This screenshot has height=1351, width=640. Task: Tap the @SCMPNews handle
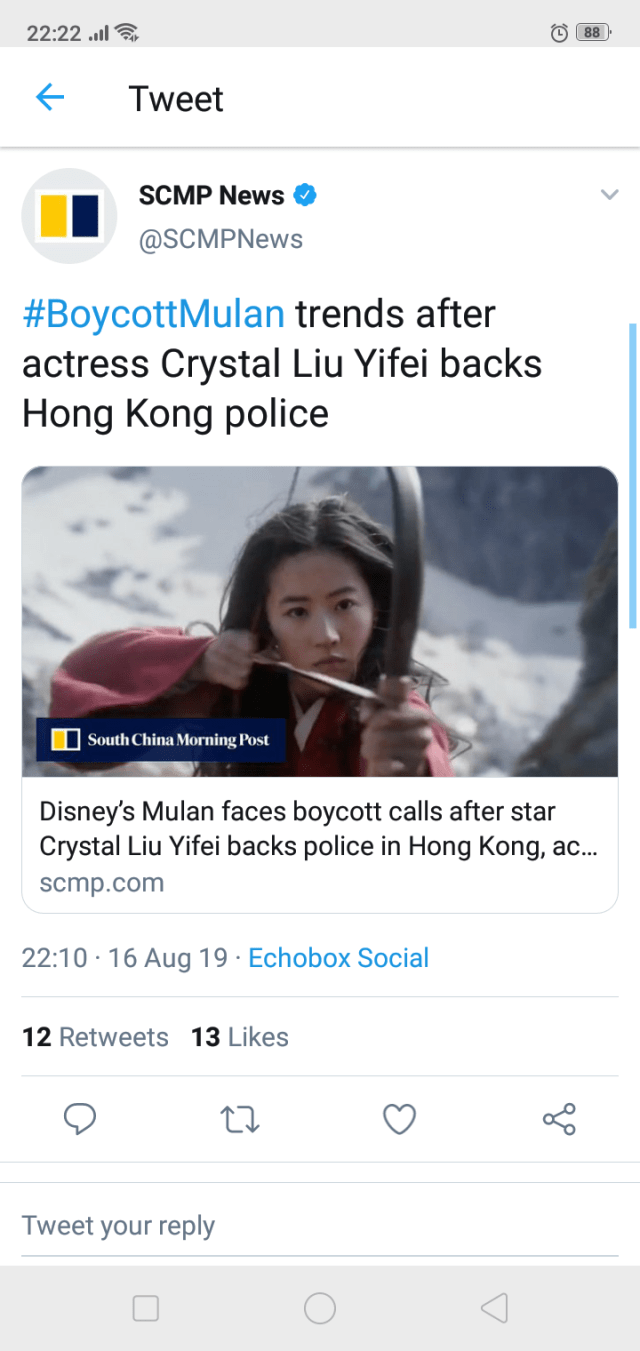221,240
